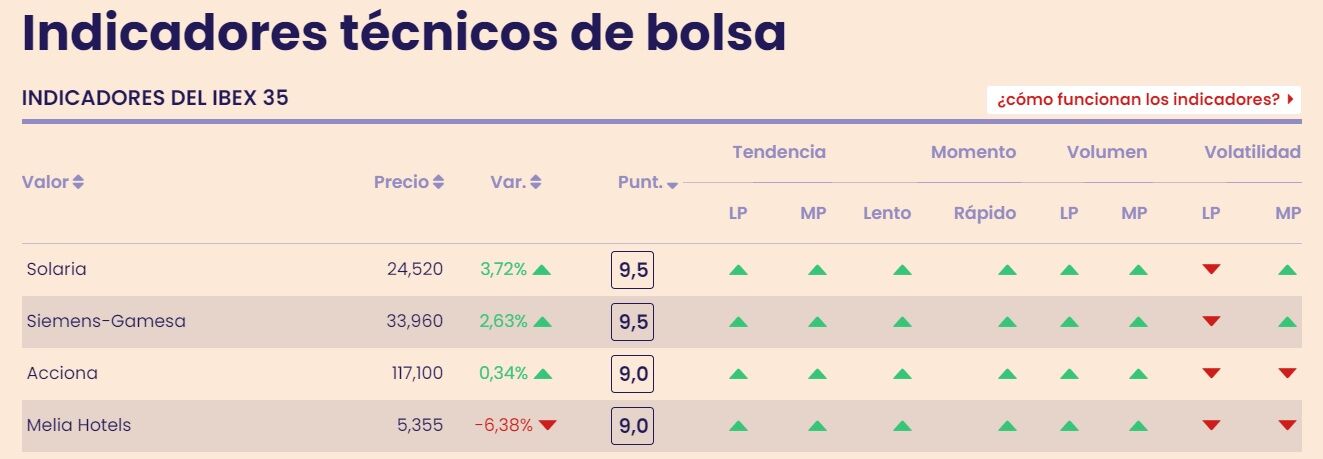Click the Momento Rápido subheader
Screen dimensions: 1323x459
click(984, 213)
